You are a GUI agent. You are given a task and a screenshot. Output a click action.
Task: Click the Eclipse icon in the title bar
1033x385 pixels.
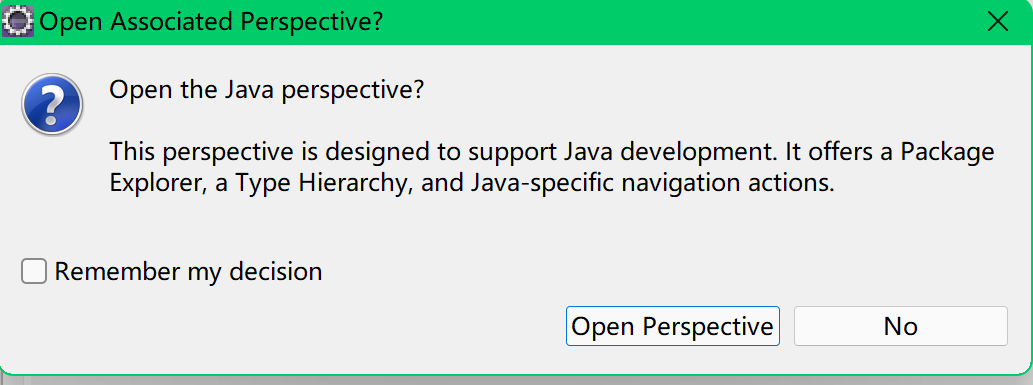pos(18,22)
